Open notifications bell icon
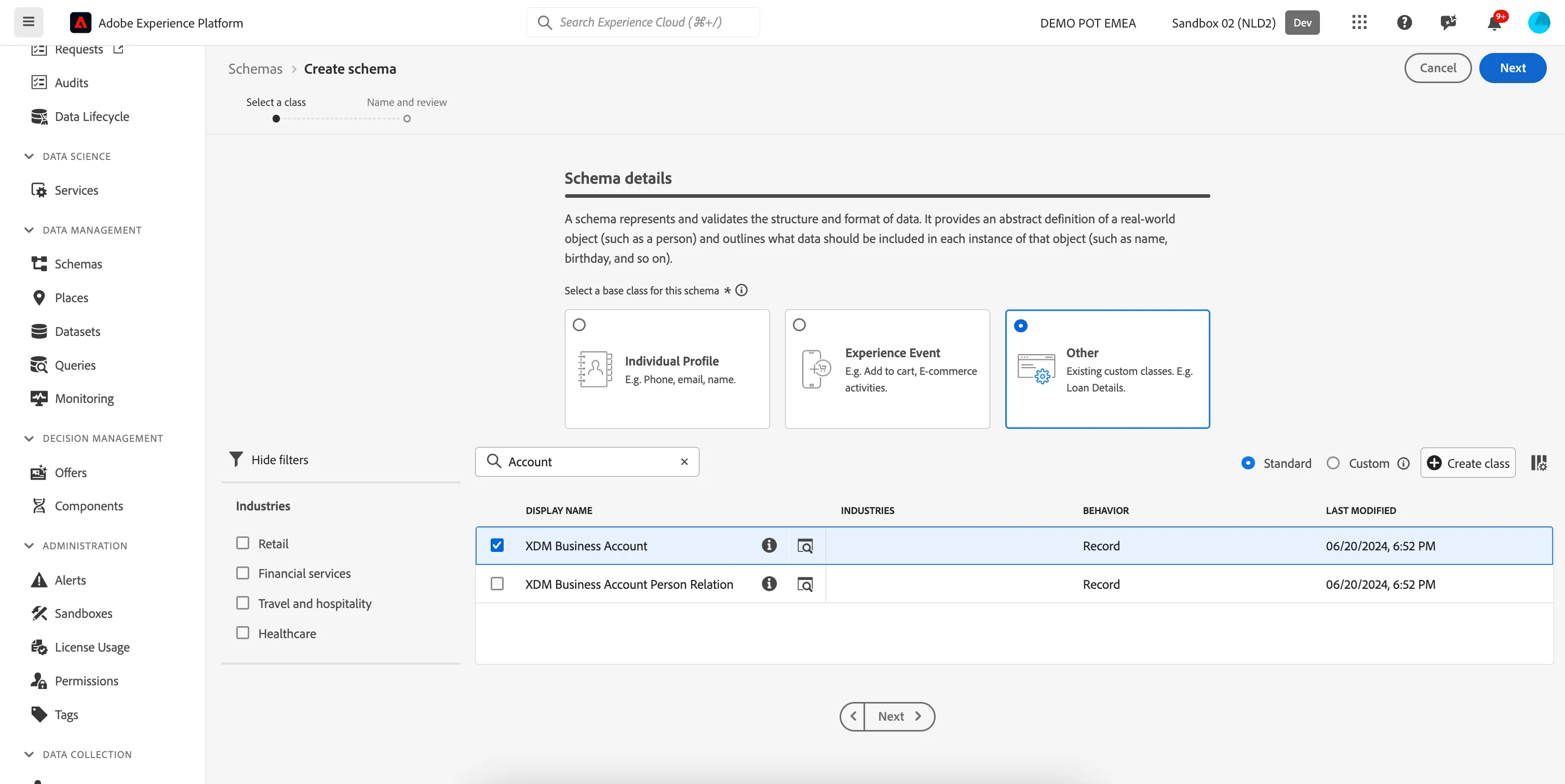The width and height of the screenshot is (1565, 784). click(x=1494, y=22)
